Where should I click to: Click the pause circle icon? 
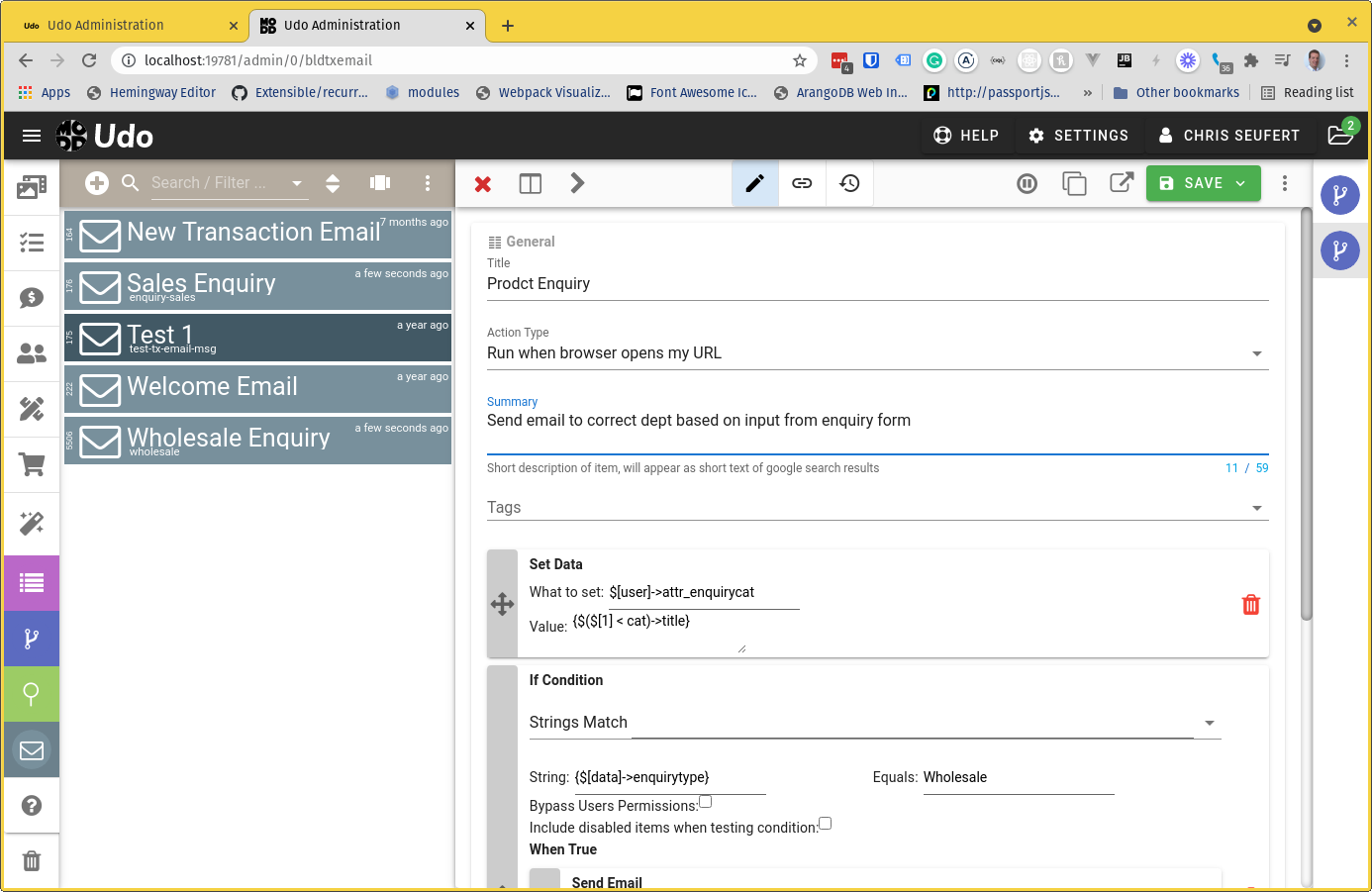tap(1028, 183)
